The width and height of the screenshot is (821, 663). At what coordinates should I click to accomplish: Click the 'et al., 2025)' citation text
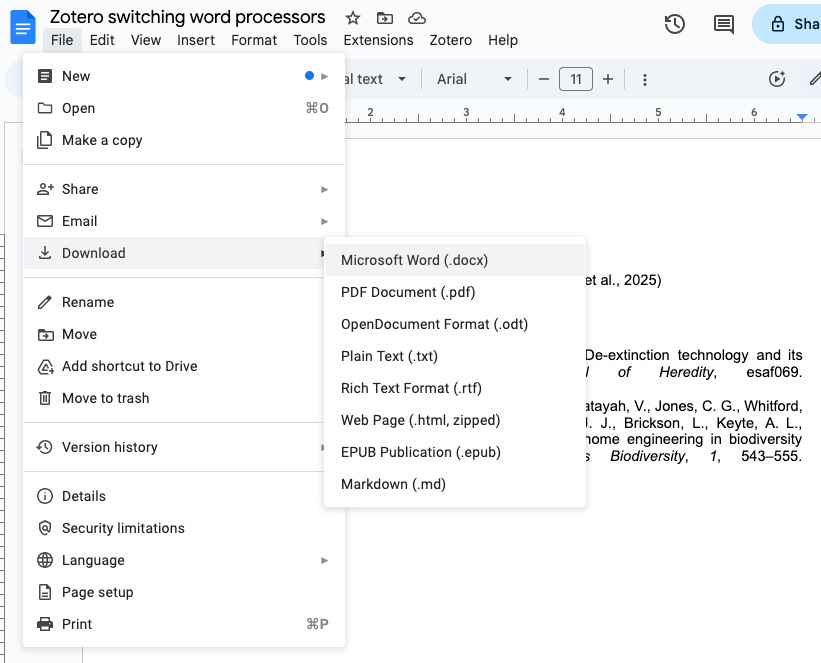[x=623, y=280]
